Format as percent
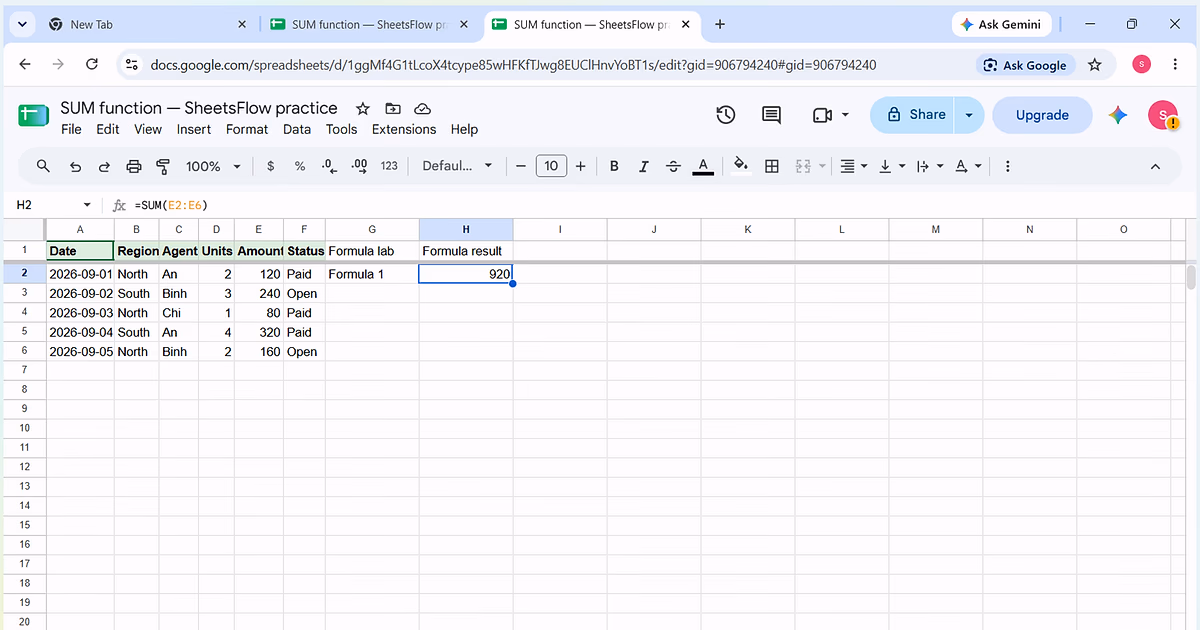1200x630 pixels. tap(300, 166)
